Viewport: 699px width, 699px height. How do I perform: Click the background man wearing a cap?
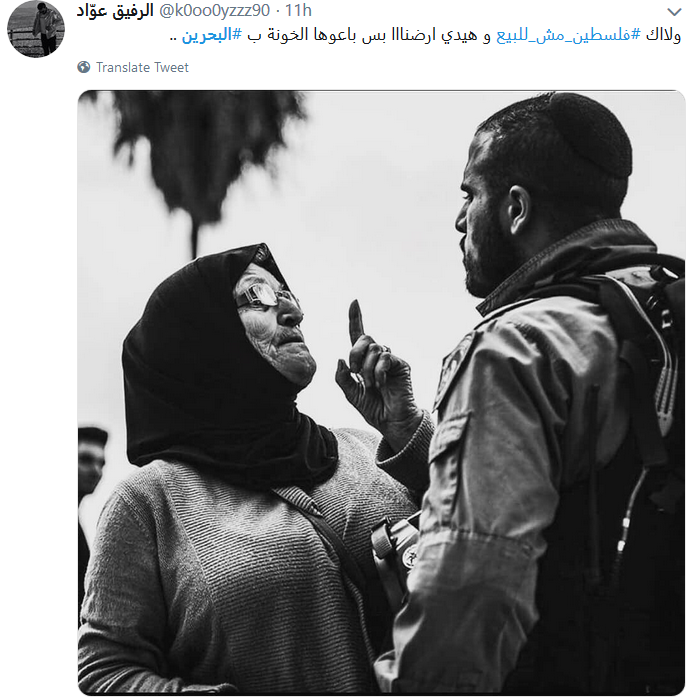click(x=91, y=464)
